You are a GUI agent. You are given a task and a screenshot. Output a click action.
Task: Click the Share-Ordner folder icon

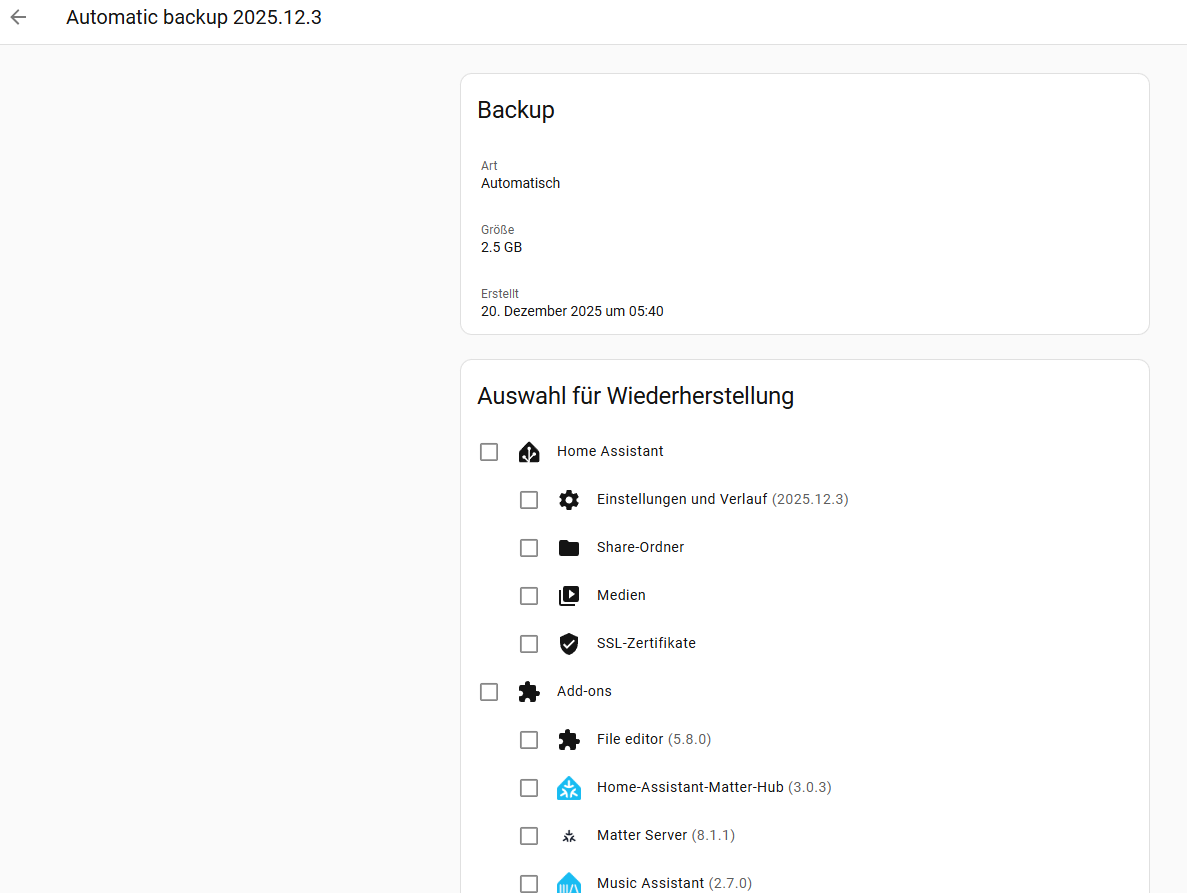click(x=569, y=548)
